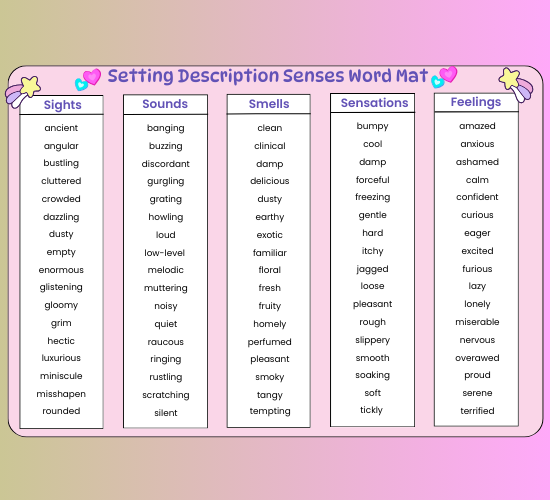Viewport: 550px width, 500px height.
Task: Click the word jagged
Action: pyautogui.click(x=373, y=269)
